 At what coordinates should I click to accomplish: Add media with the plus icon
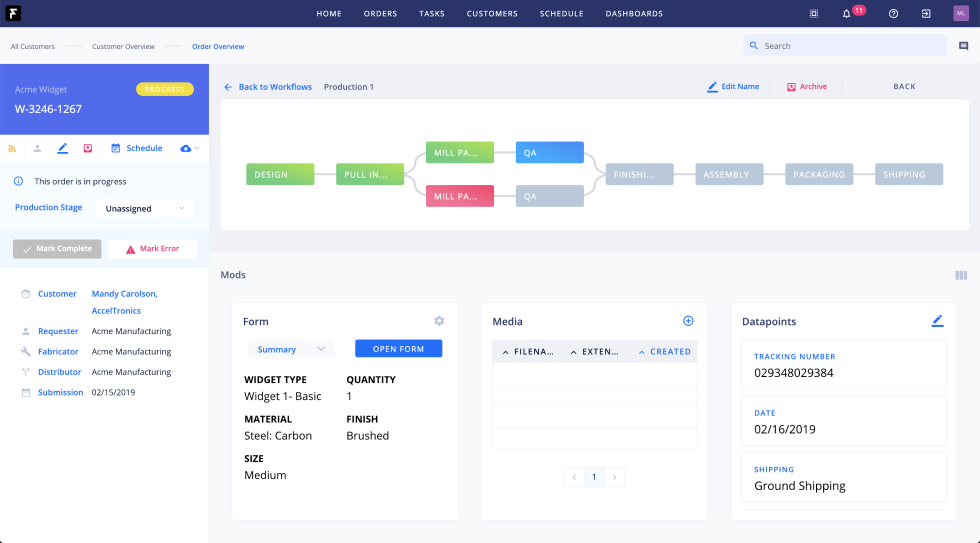click(688, 321)
